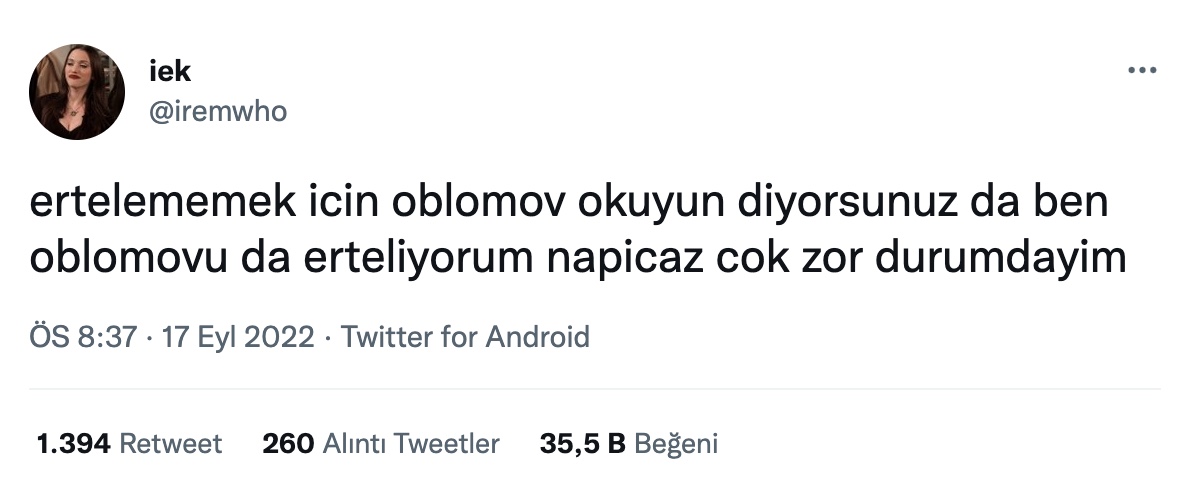Image resolution: width=1190 pixels, height=488 pixels.
Task: Open the 260 Alıntı Tweetler list
Action: tap(381, 443)
